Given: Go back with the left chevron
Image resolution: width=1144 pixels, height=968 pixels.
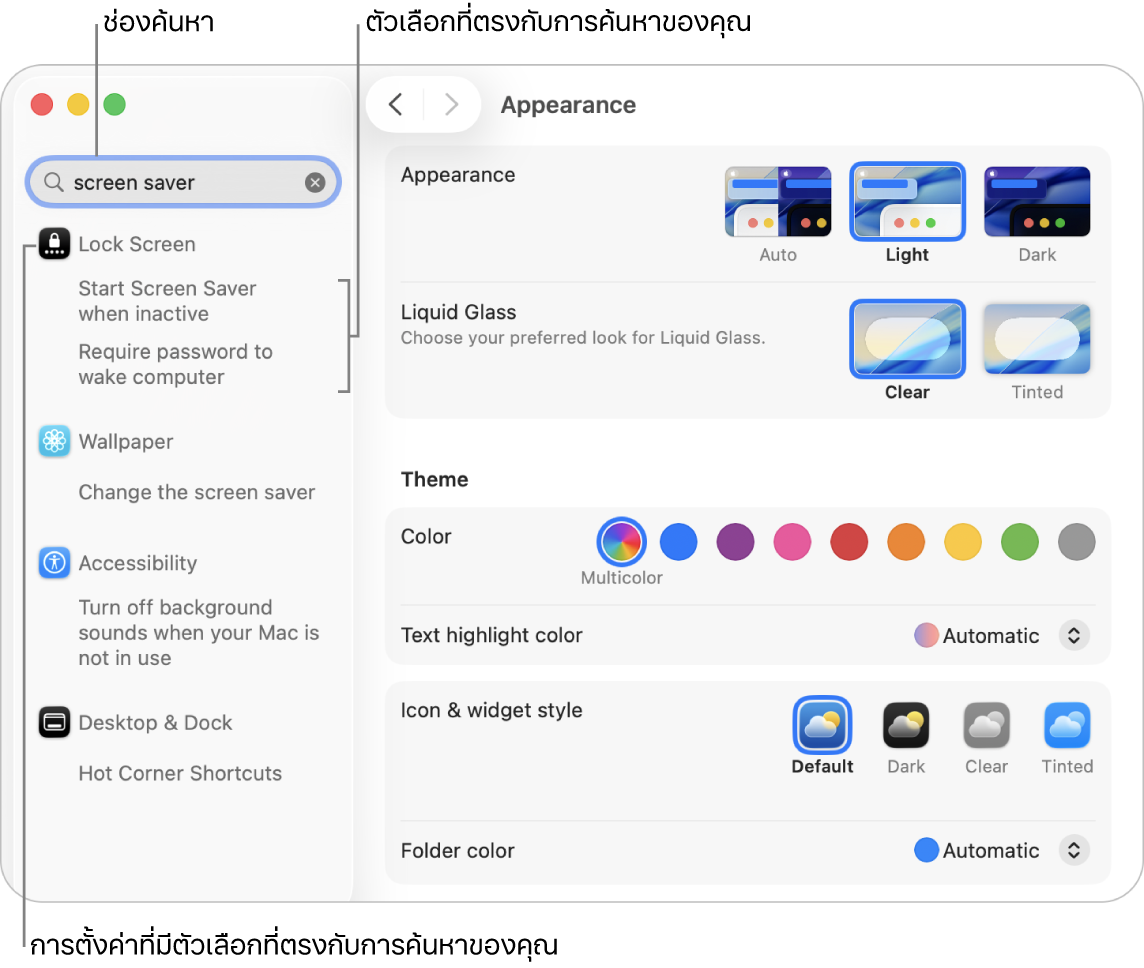Looking at the screenshot, I should 395,104.
